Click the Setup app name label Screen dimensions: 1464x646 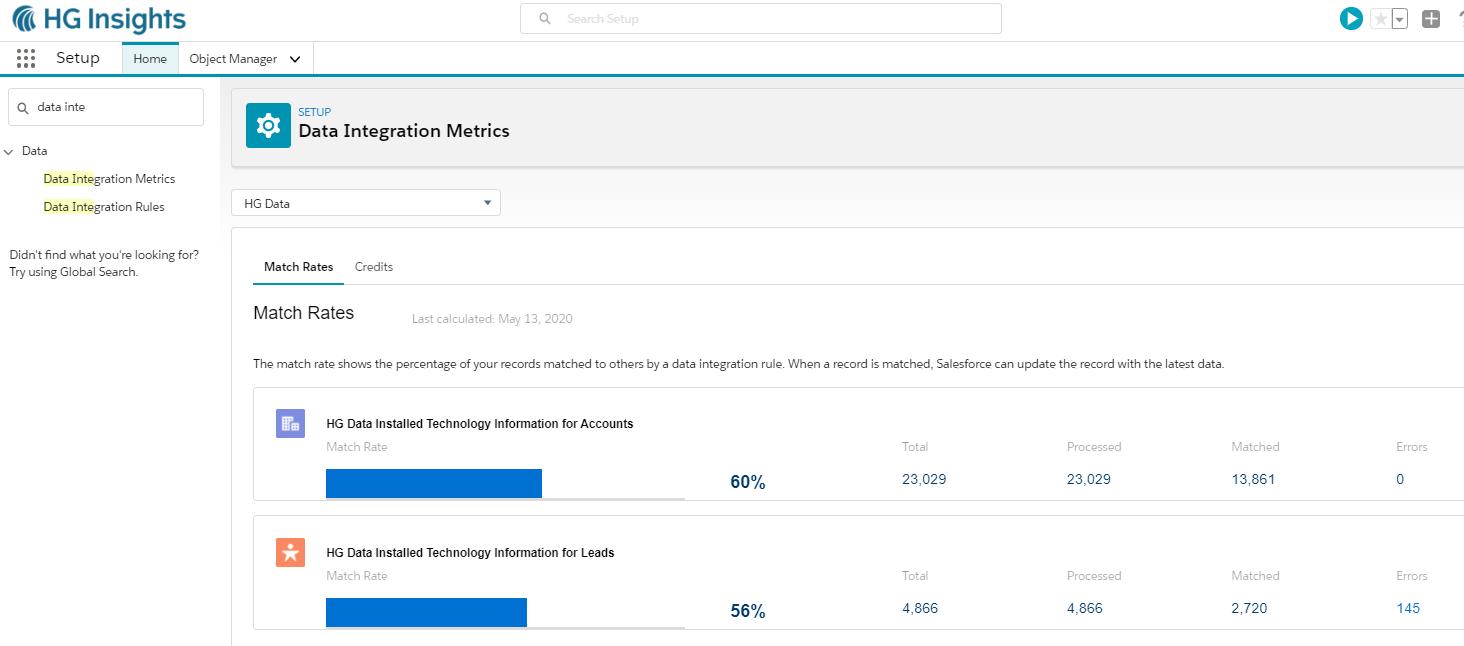tap(78, 58)
